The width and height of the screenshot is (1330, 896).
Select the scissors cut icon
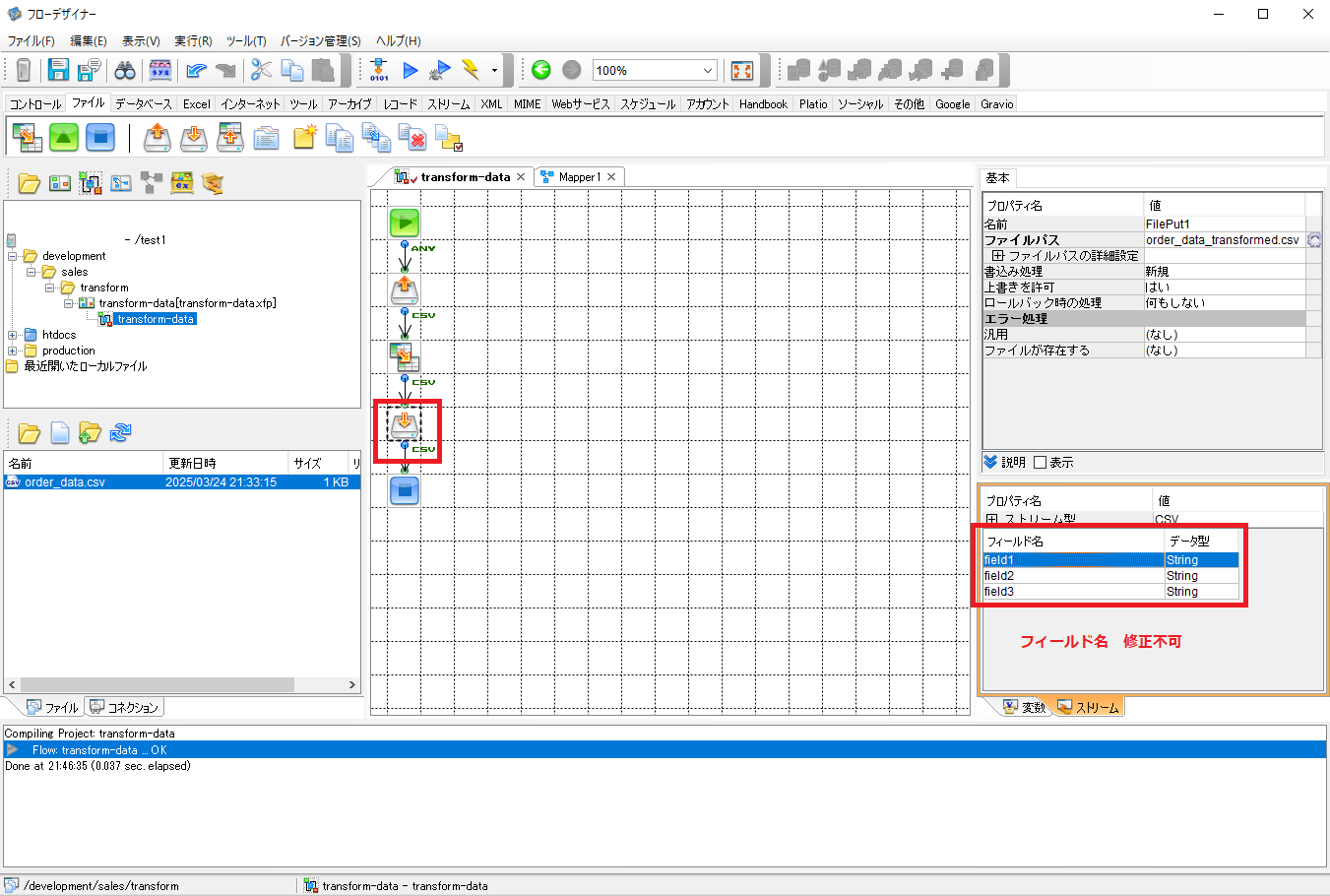click(262, 69)
